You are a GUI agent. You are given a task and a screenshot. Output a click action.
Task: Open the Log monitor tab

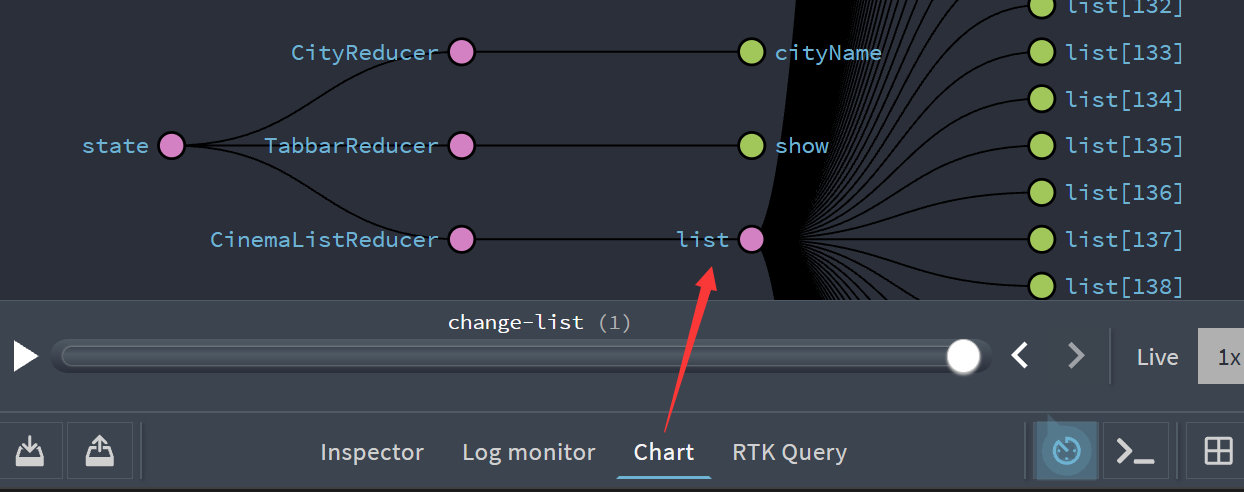click(x=528, y=453)
